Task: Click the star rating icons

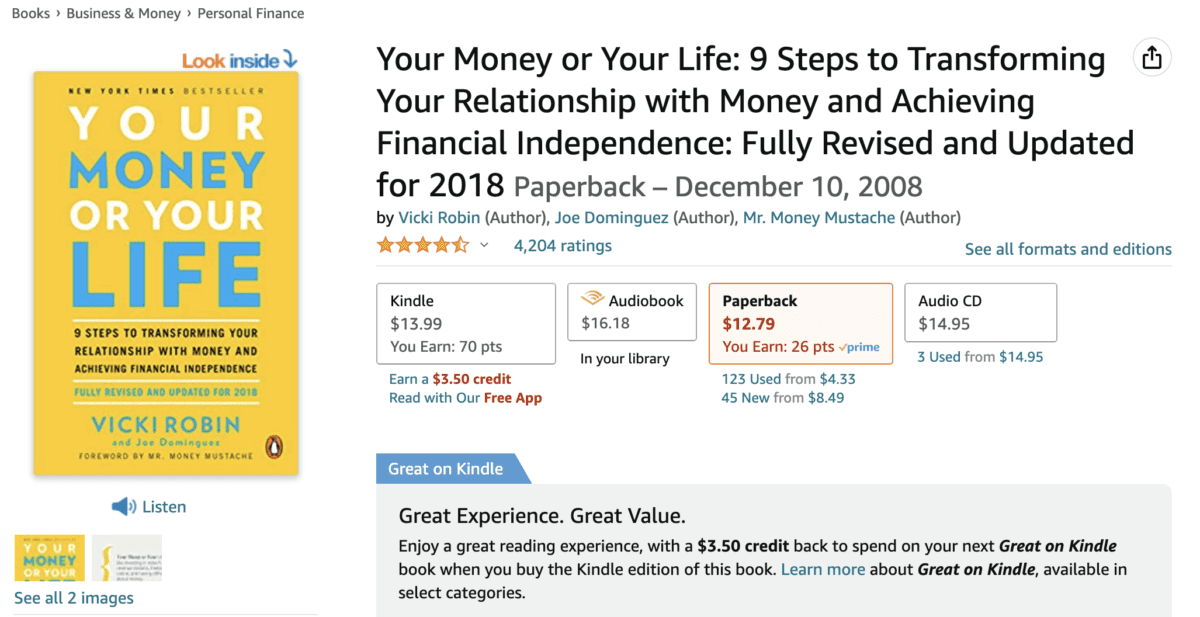Action: click(422, 246)
